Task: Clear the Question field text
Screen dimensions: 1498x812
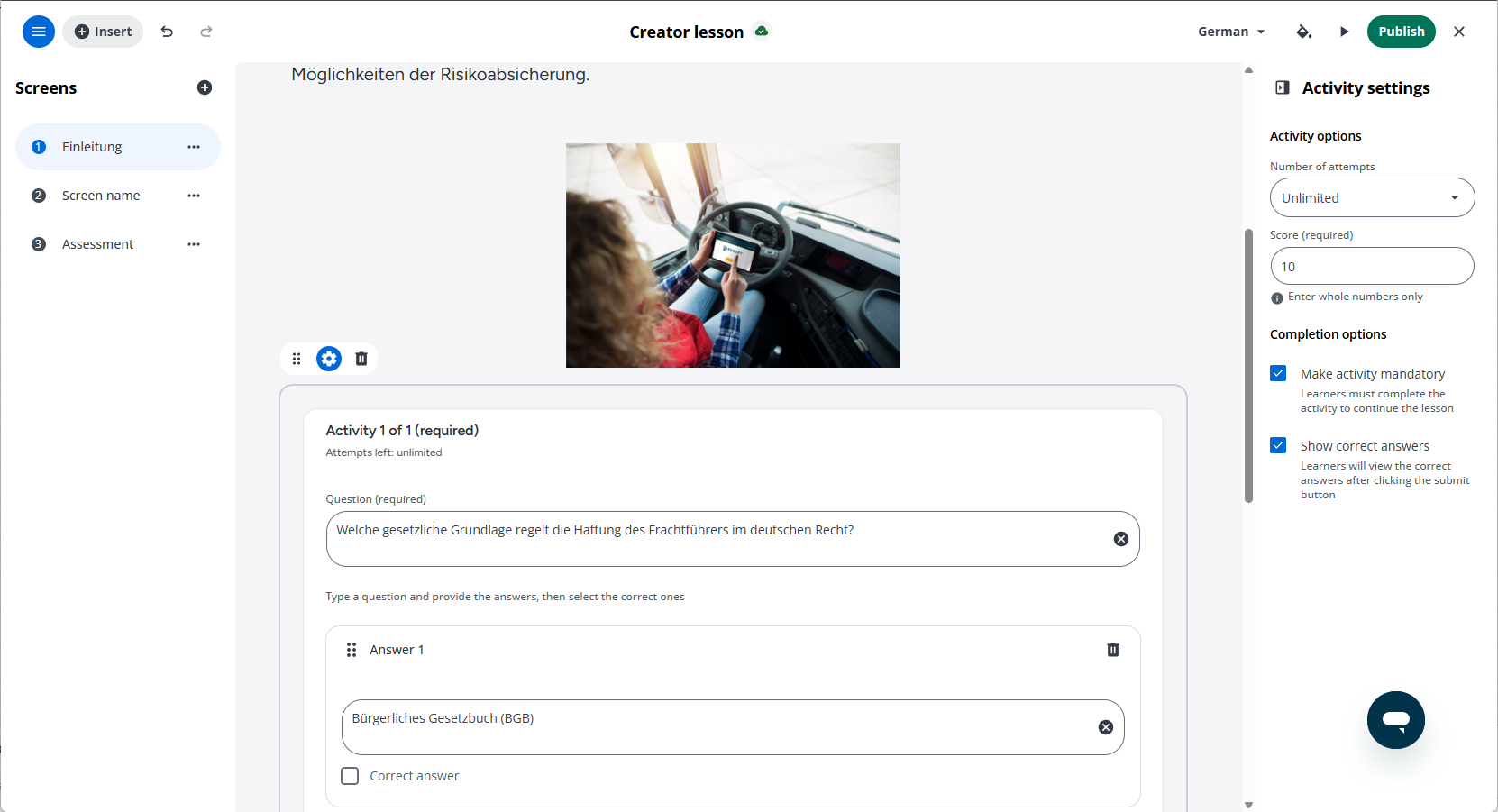Action: (1121, 539)
